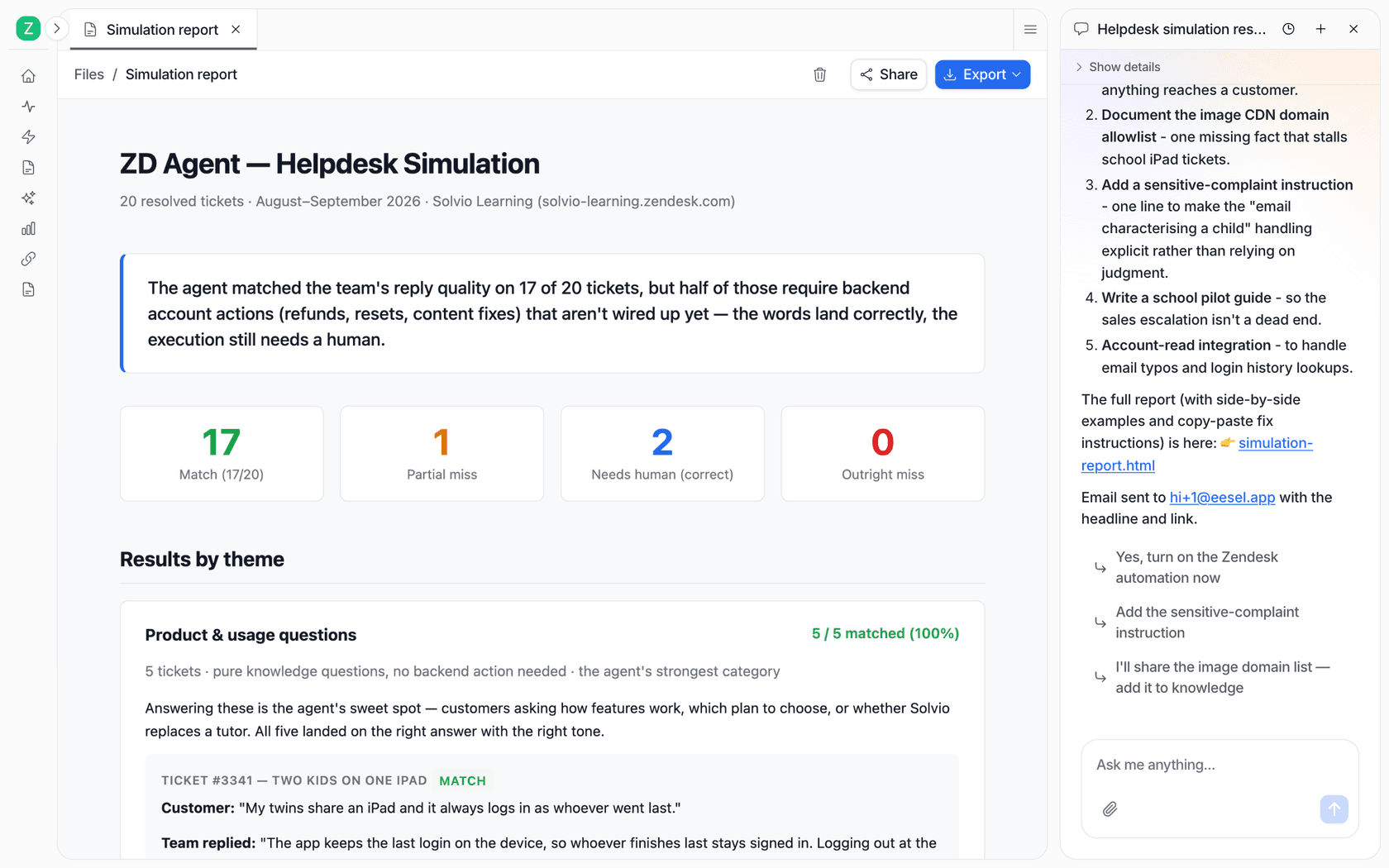Click the 'Product & usage questions' heading

[x=251, y=635]
